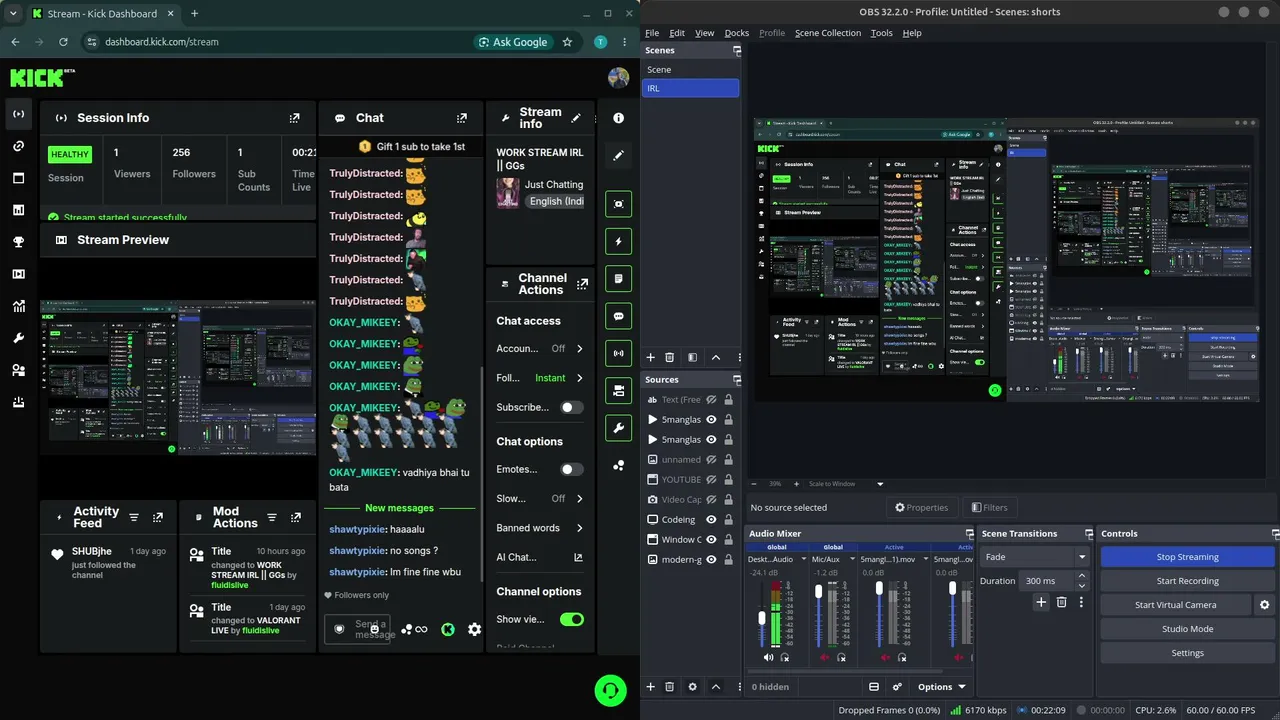Toggle the Subscribers chat access switch
This screenshot has width=1280, height=720.
click(572, 407)
